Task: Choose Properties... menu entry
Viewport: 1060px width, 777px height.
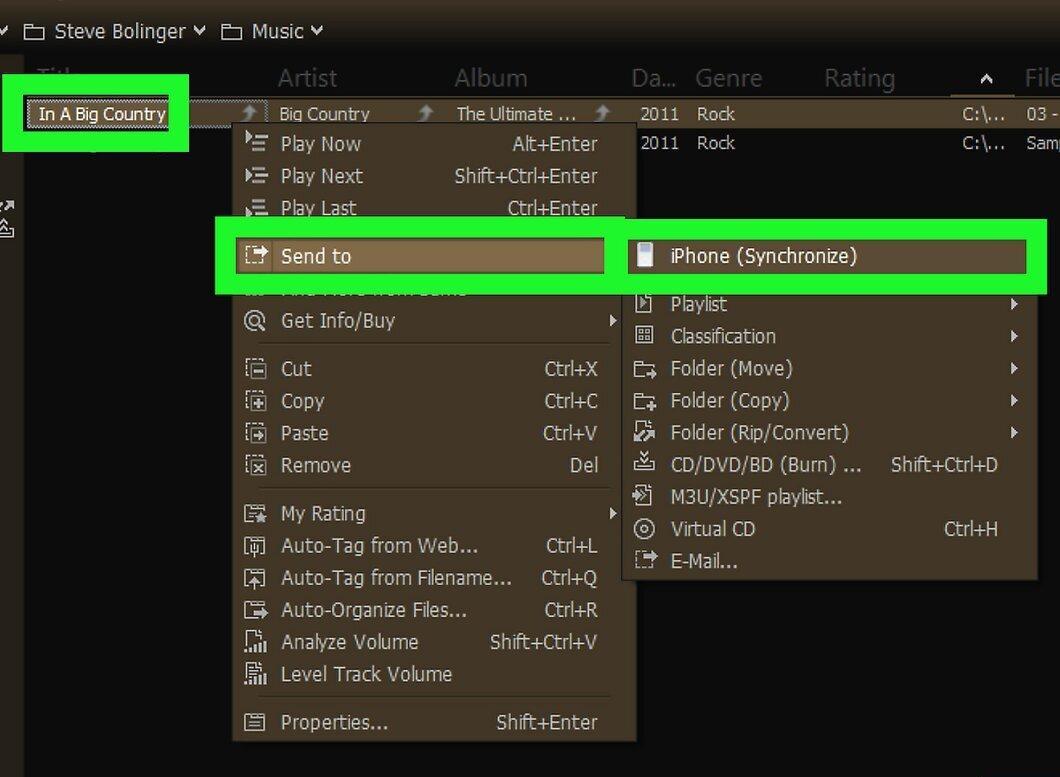Action: [433, 722]
